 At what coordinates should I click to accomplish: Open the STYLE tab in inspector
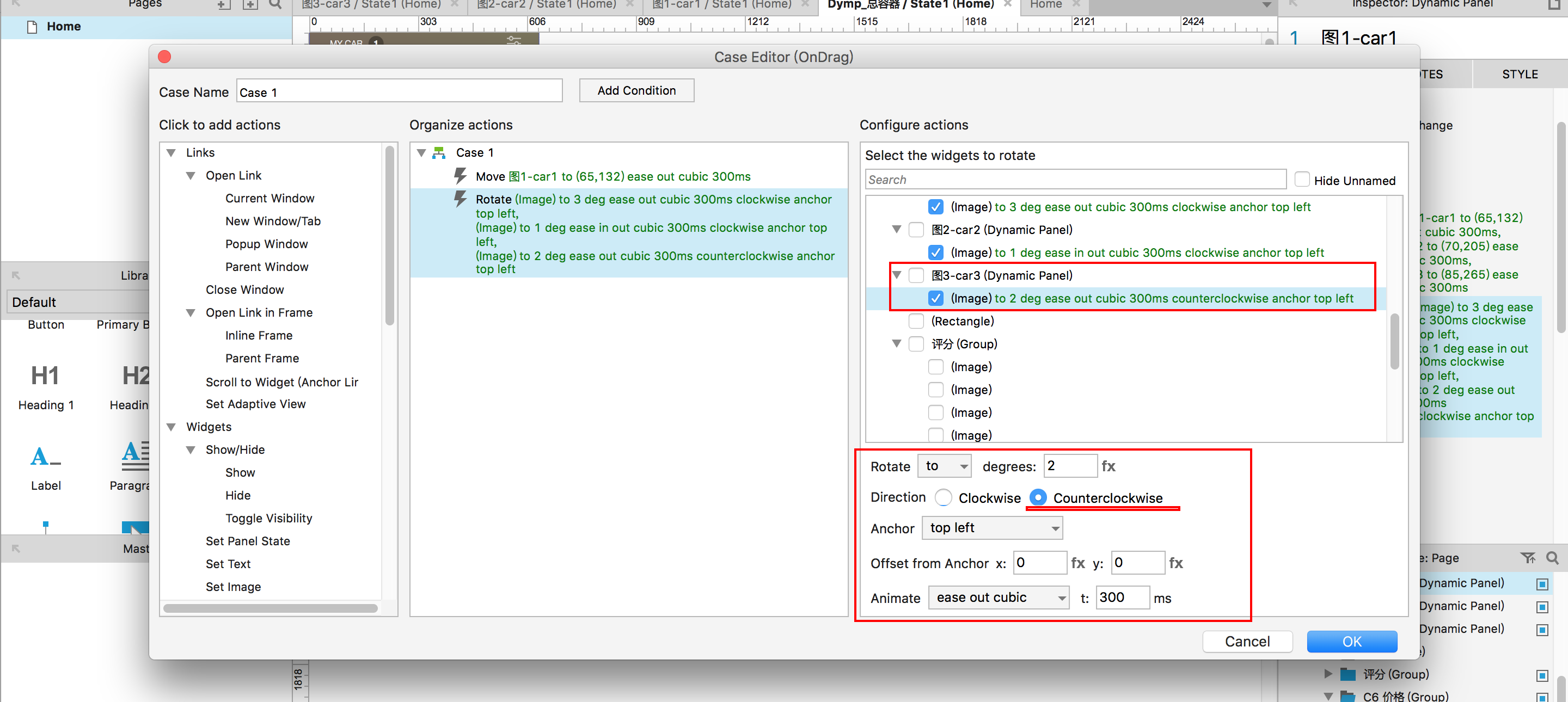pyautogui.click(x=1520, y=74)
